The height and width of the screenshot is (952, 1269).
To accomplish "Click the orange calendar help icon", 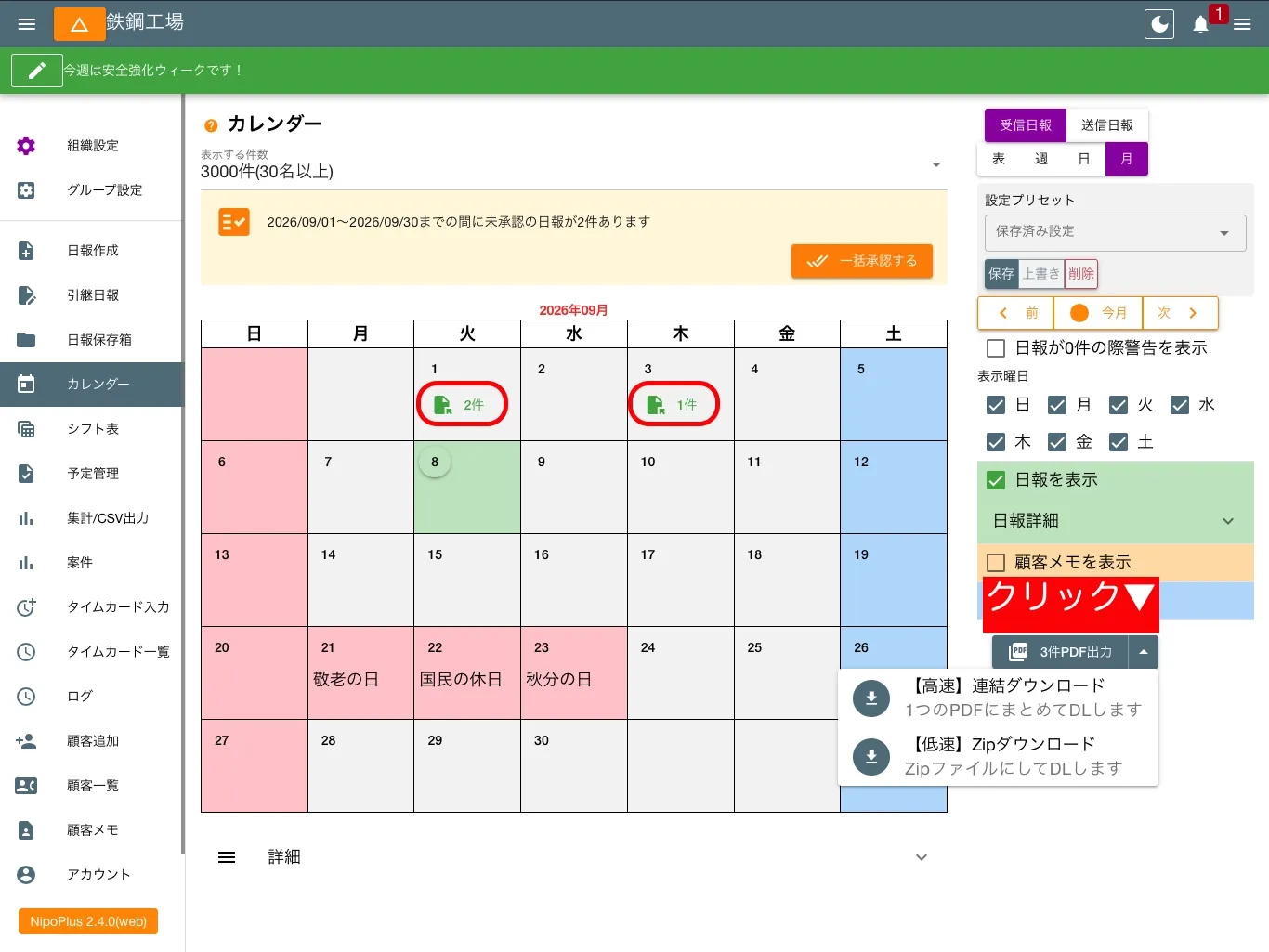I will click(211, 125).
